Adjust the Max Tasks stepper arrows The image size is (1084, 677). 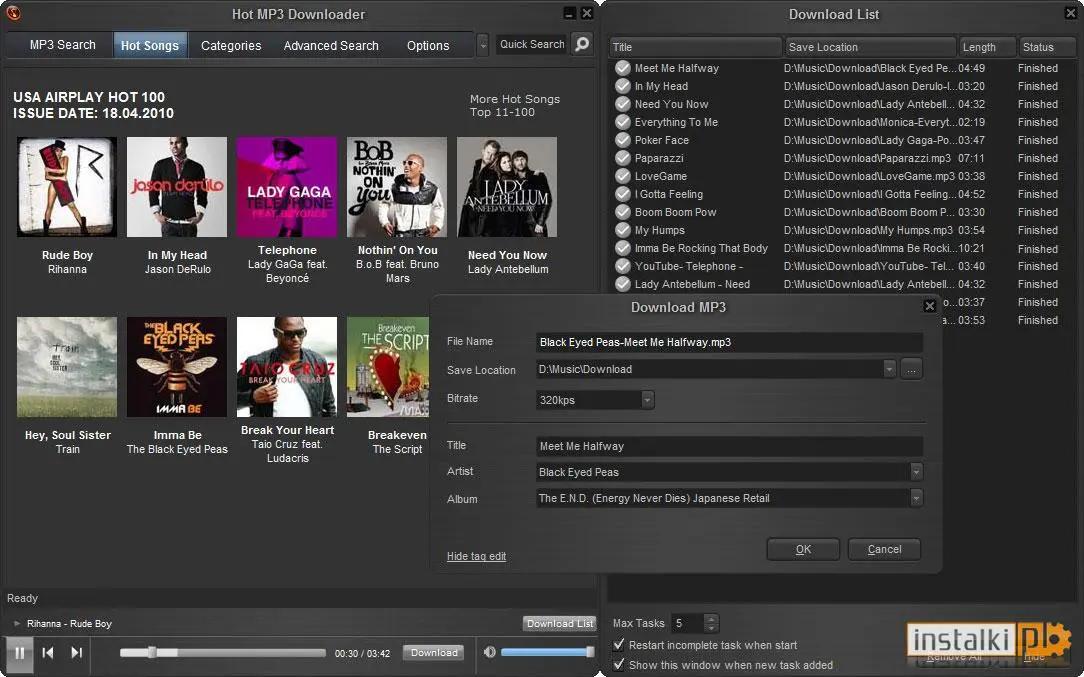[x=711, y=623]
